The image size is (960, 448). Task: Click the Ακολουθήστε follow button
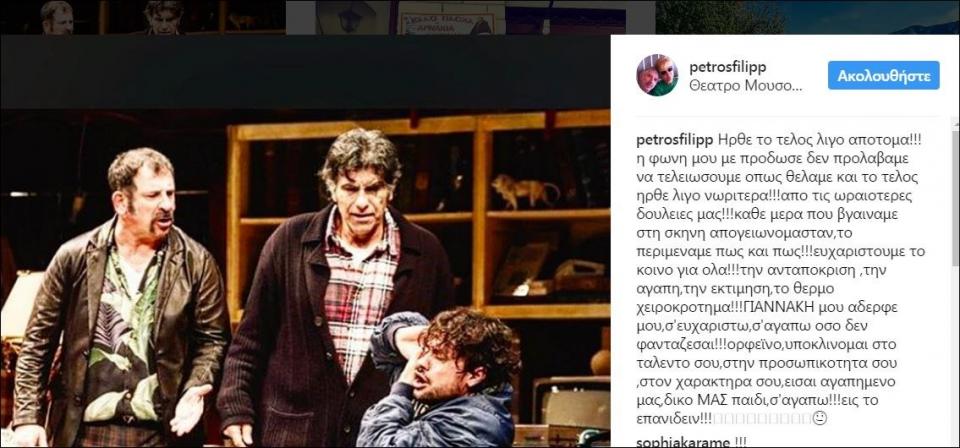[883, 75]
